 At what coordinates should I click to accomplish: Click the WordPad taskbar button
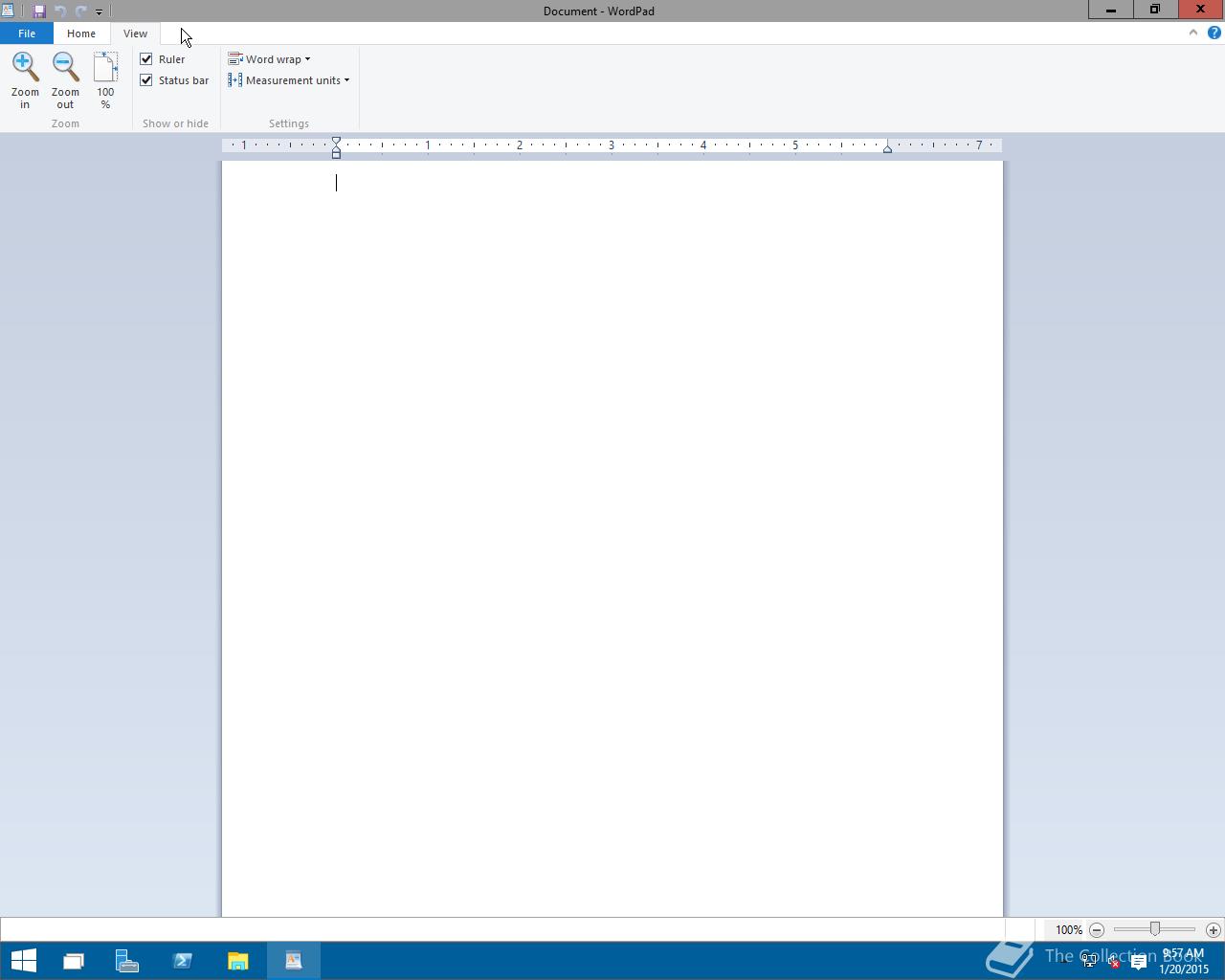click(x=294, y=960)
